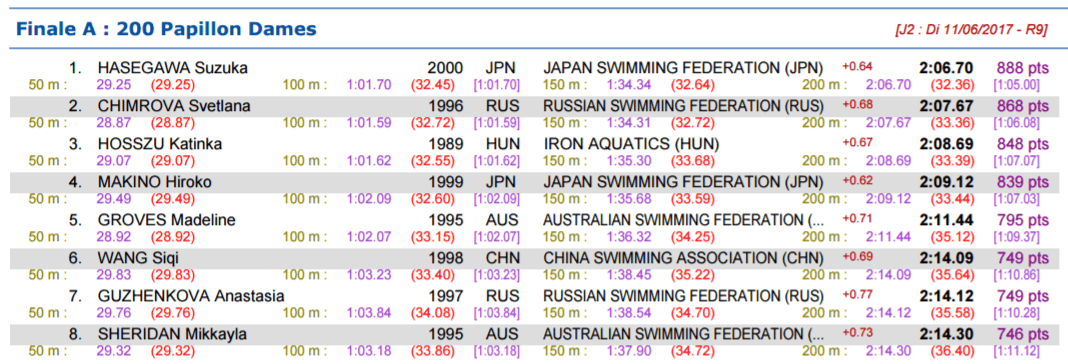Select swimmer name CHIMROVA Svetlana

tap(174, 106)
